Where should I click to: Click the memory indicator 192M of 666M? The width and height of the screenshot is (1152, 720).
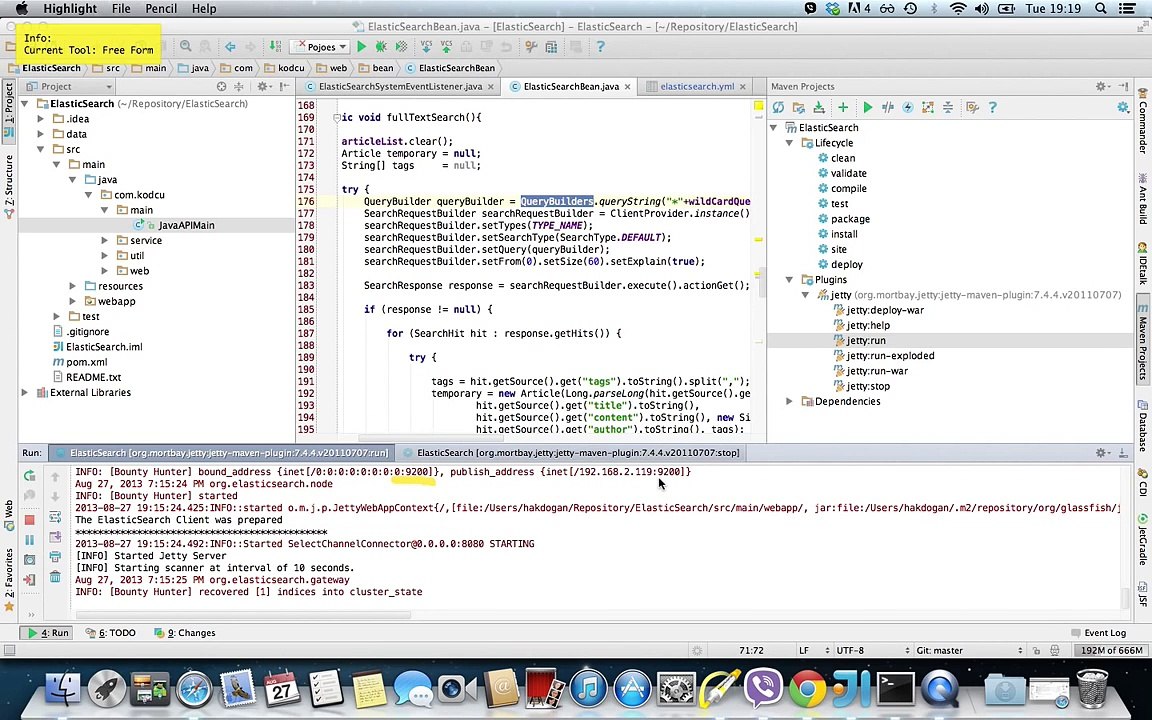coord(1112,651)
